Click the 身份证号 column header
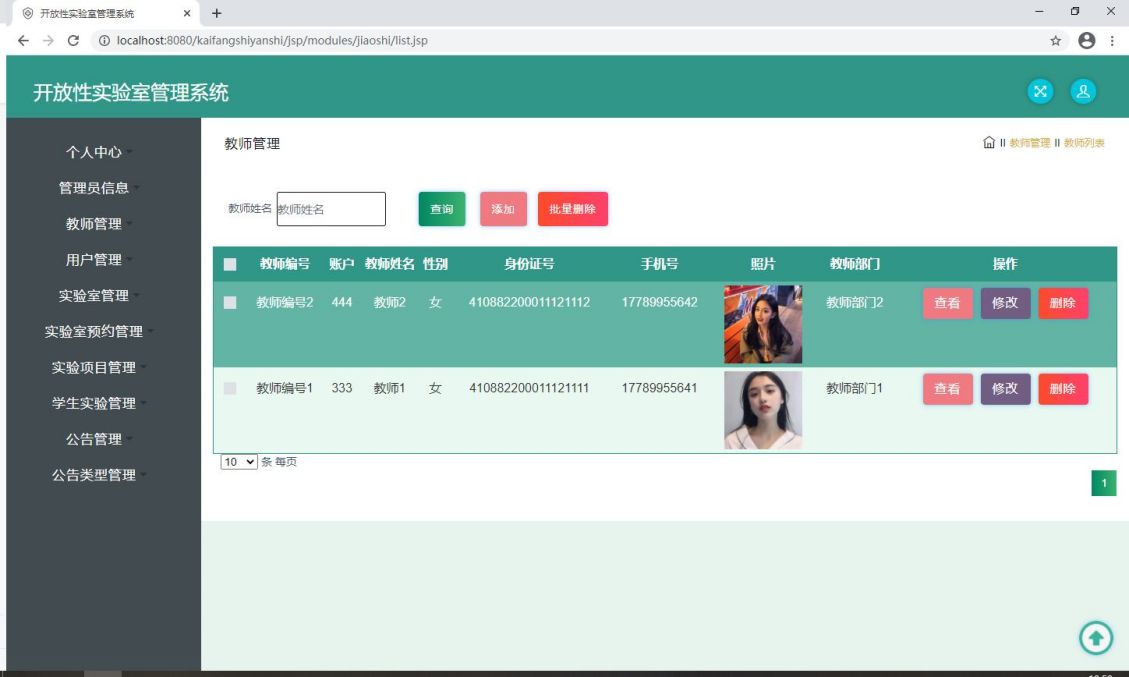The image size is (1129, 677). pos(529,264)
